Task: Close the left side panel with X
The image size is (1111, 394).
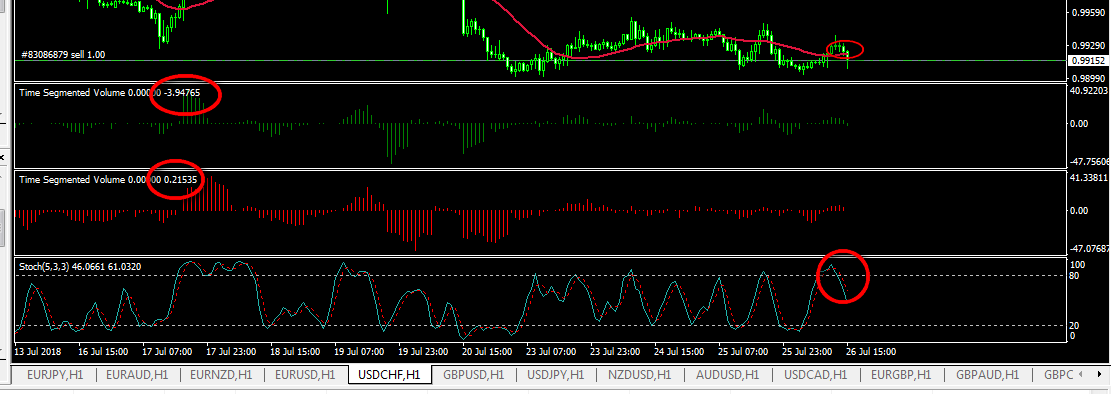Action: [x=2, y=156]
